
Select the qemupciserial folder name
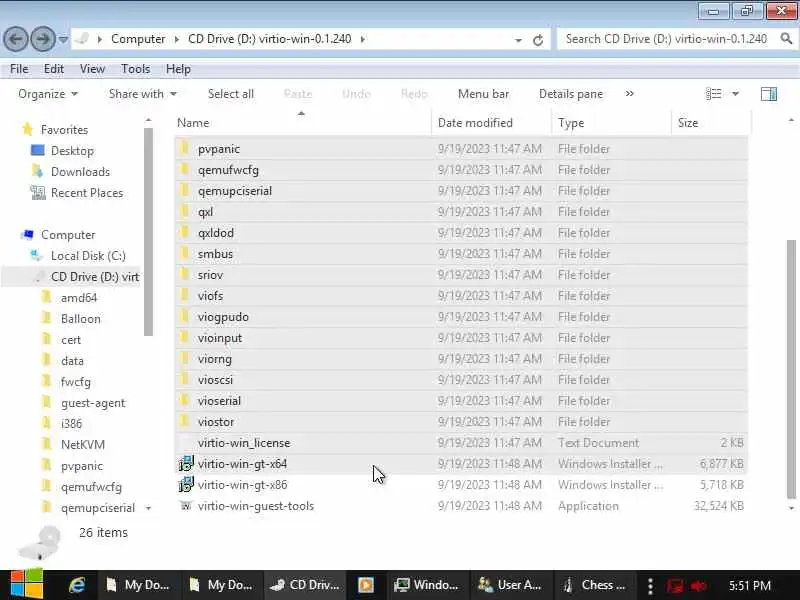[235, 191]
